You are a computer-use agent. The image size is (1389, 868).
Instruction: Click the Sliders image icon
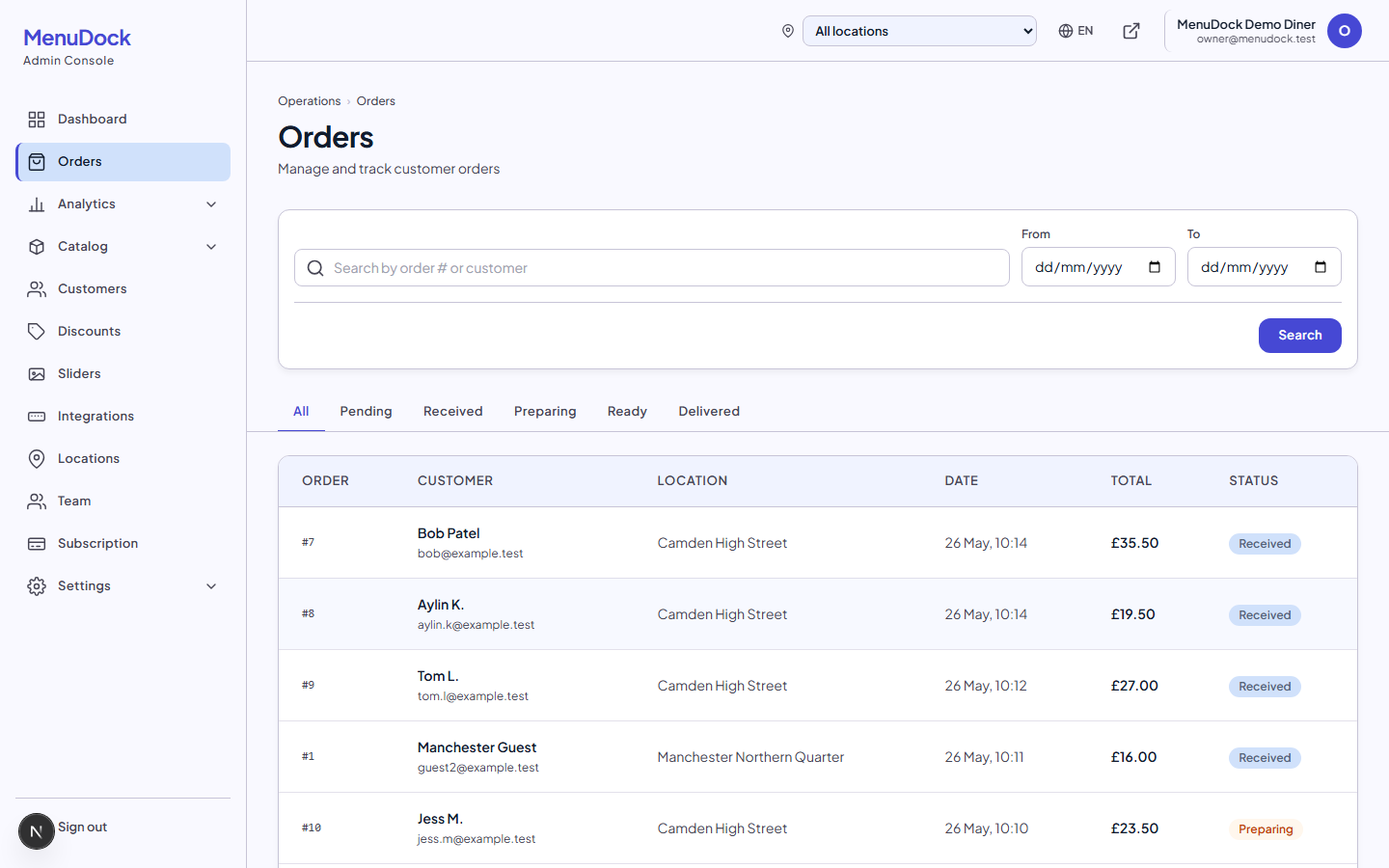(x=37, y=374)
